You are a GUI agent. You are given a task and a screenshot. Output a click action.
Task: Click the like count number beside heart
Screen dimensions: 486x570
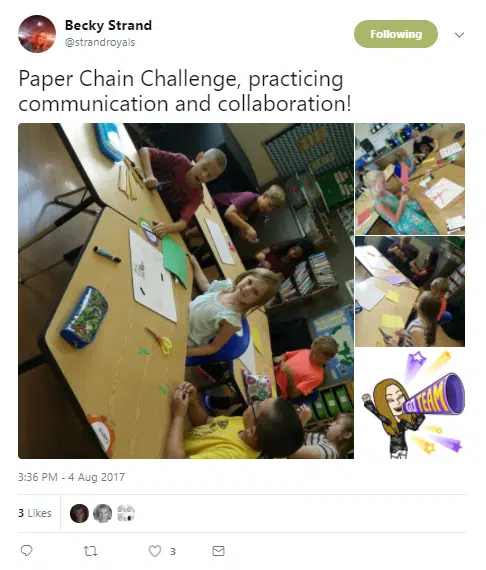(x=173, y=551)
